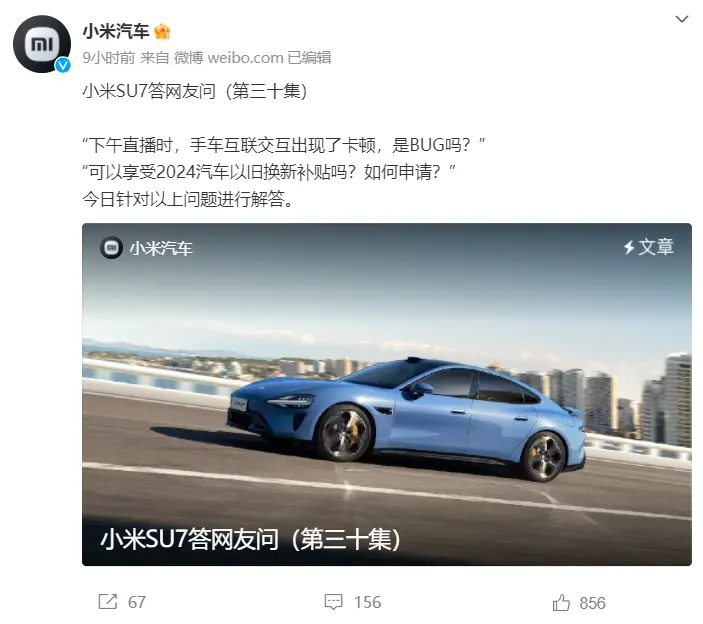
Task: Click the MI logo inside article card
Action: tap(111, 247)
